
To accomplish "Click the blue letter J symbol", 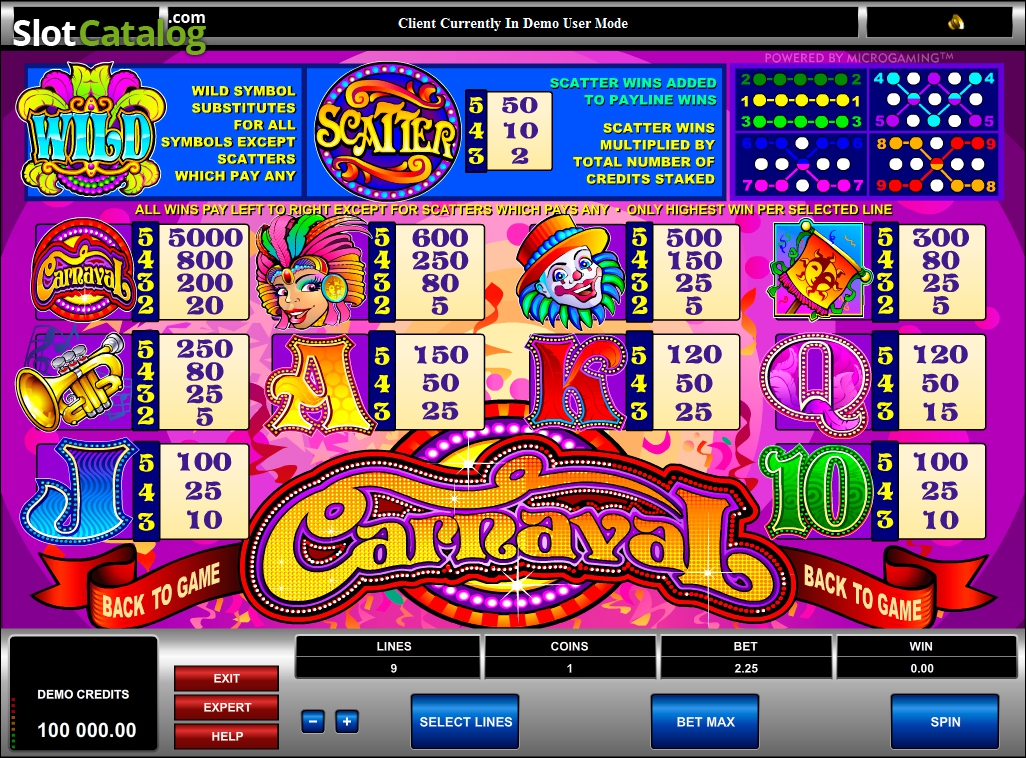I will [79, 490].
